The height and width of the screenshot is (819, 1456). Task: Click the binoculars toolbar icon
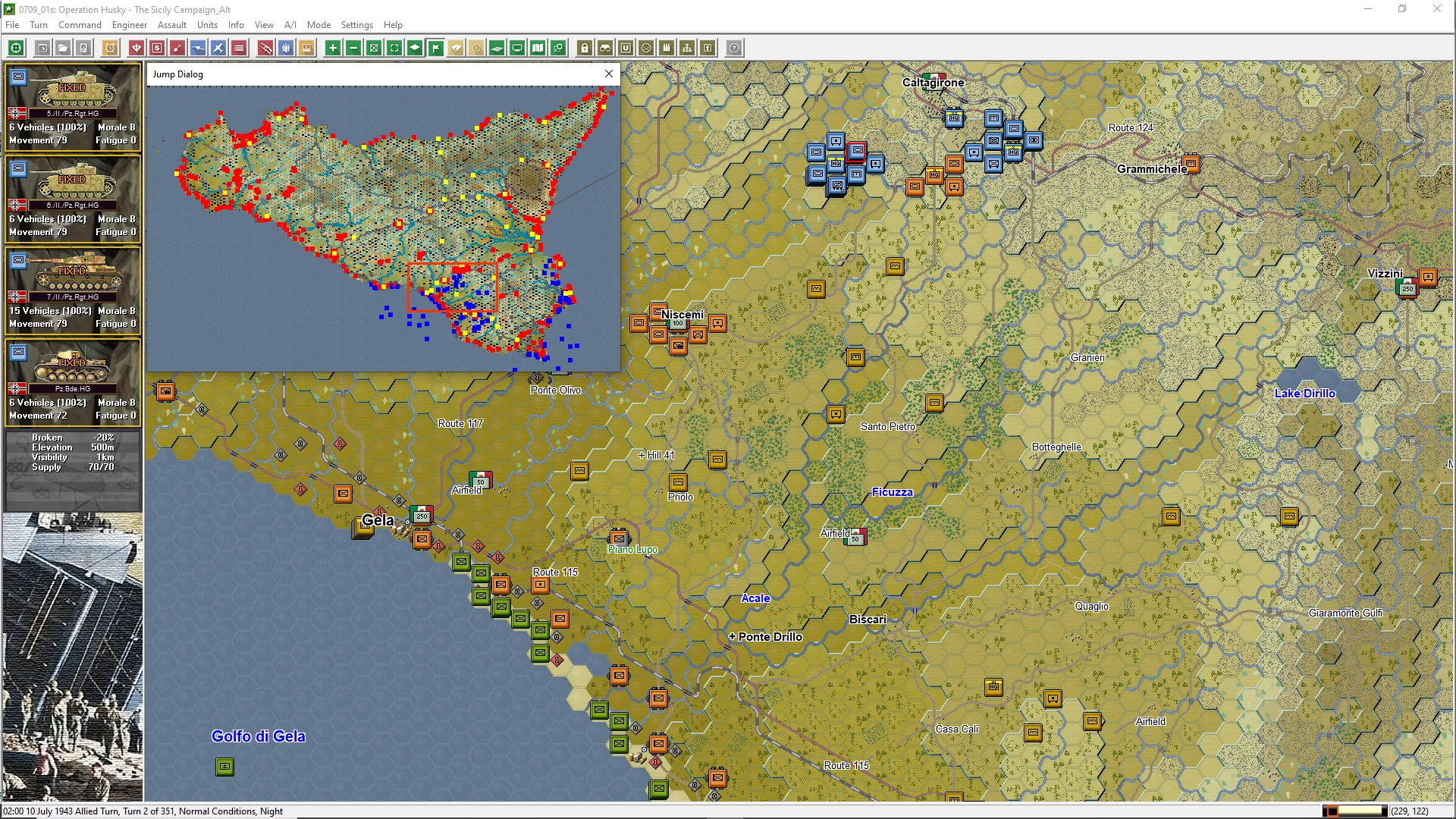[605, 48]
